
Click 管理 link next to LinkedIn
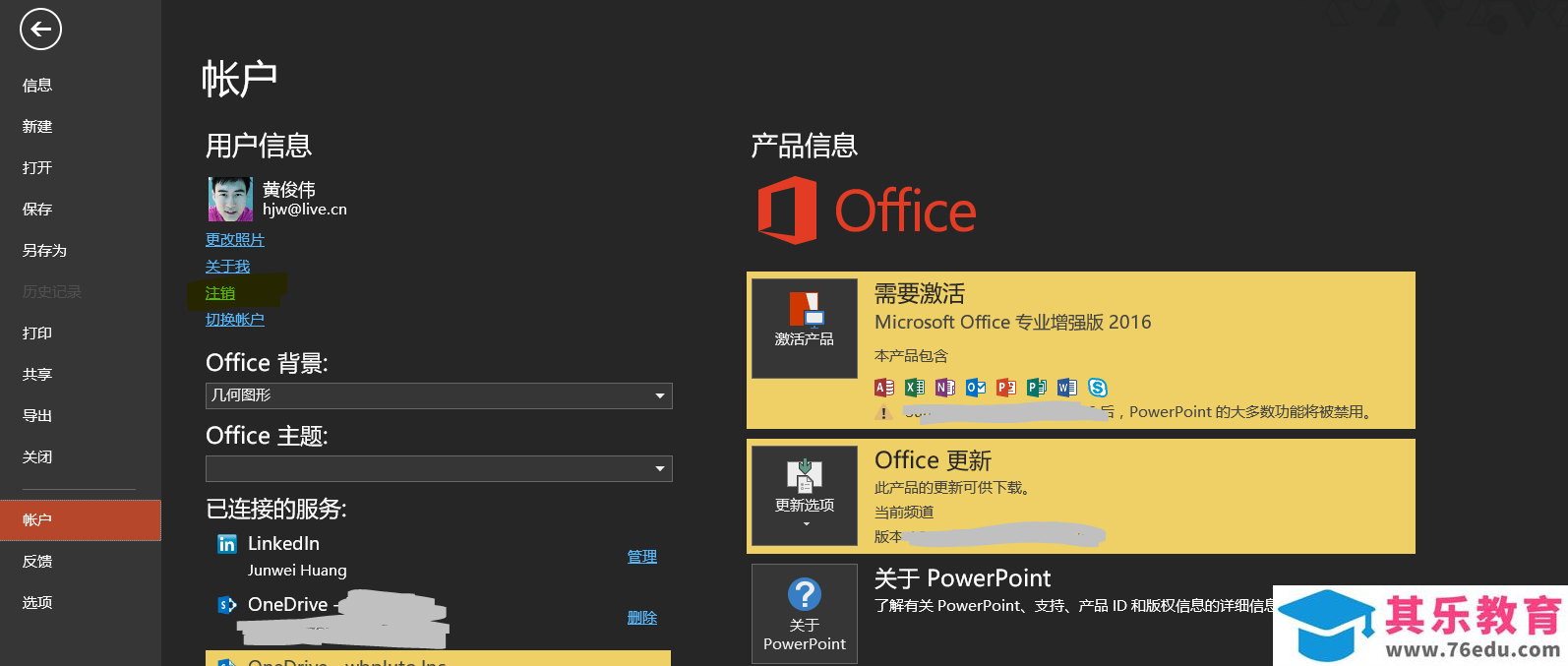tap(642, 557)
